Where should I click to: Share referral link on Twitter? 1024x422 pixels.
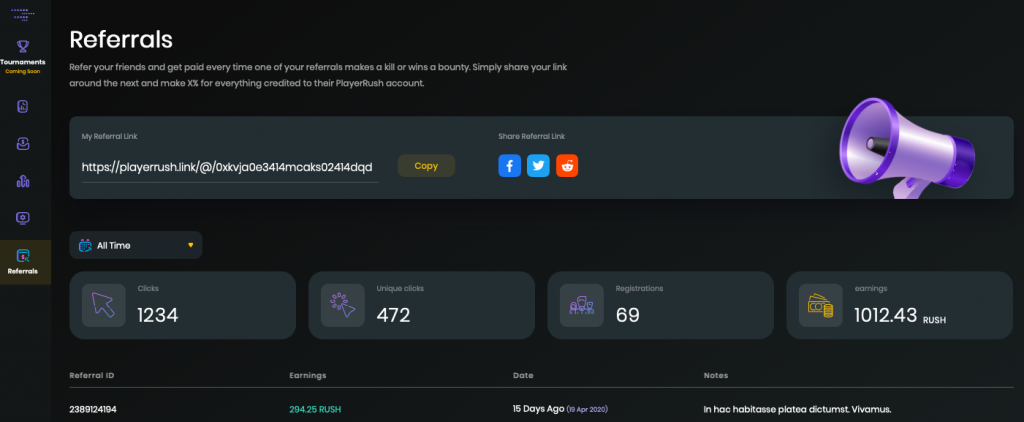[x=538, y=166]
